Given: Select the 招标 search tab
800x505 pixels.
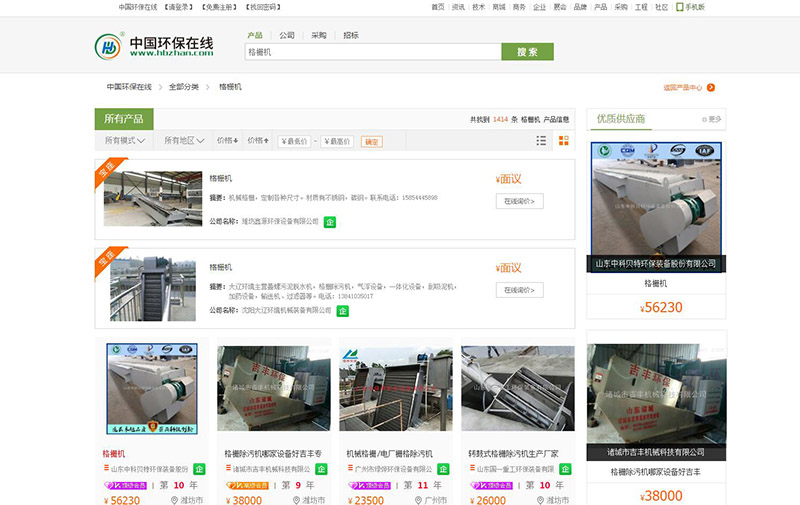Looking at the screenshot, I should tap(351, 35).
